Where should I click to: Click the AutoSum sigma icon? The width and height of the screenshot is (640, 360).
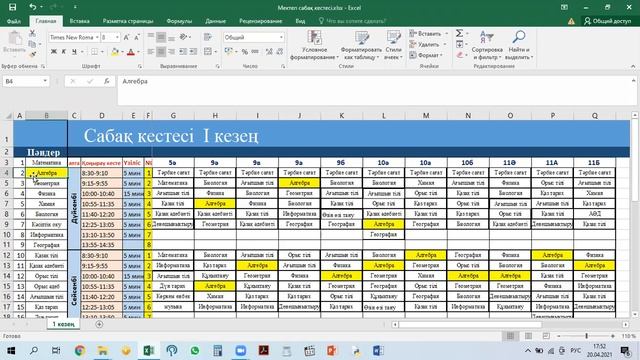[x=460, y=33]
